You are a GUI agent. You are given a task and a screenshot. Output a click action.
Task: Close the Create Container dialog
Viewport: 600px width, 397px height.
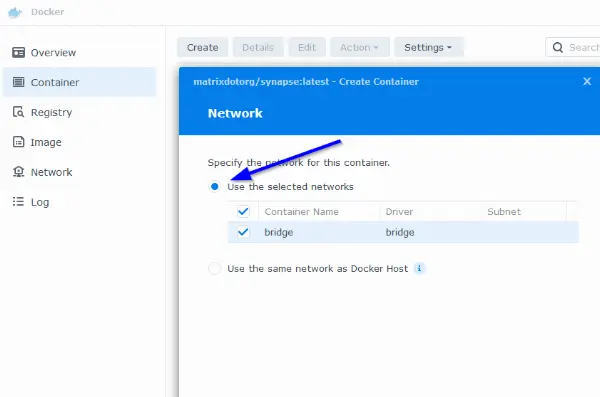click(587, 81)
